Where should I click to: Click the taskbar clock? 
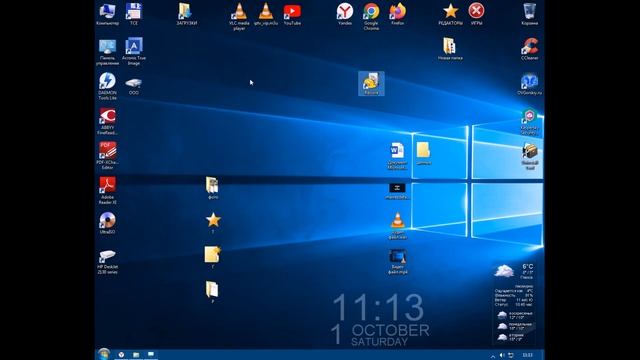[527, 356]
